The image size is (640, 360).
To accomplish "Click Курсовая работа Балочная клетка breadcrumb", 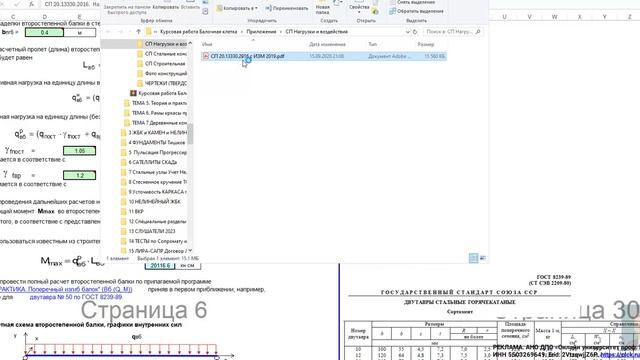I will tap(198, 32).
